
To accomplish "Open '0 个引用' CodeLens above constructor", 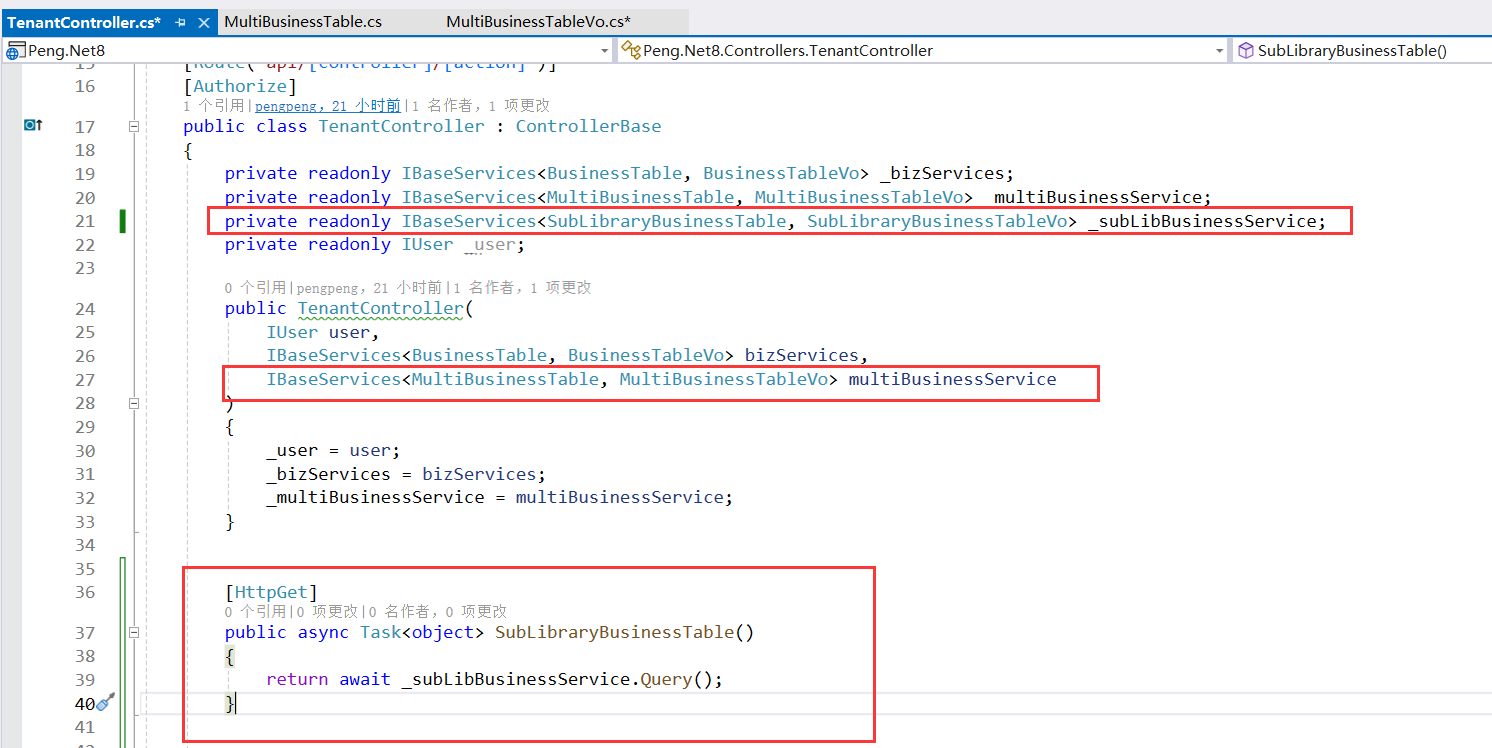I will (x=257, y=287).
